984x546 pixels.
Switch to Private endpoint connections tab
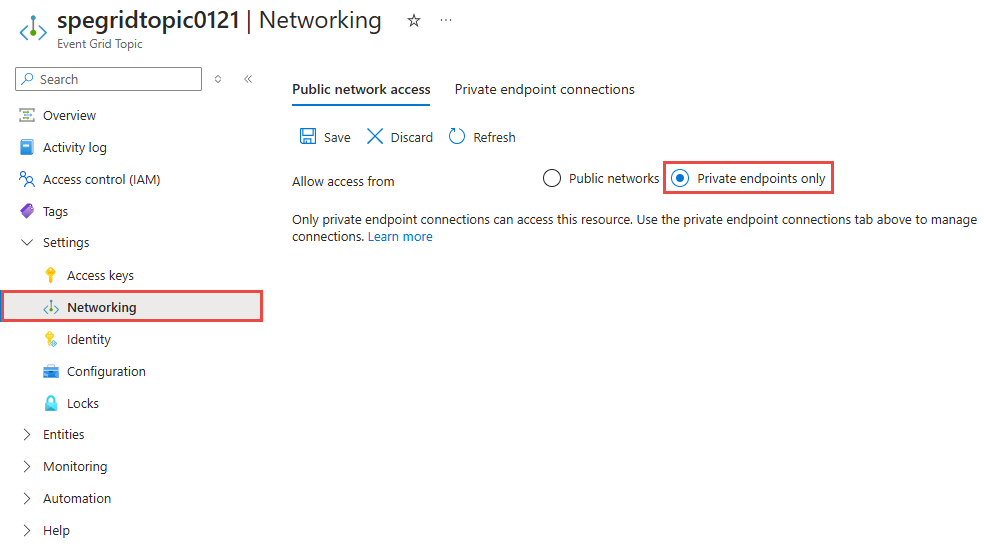point(544,90)
